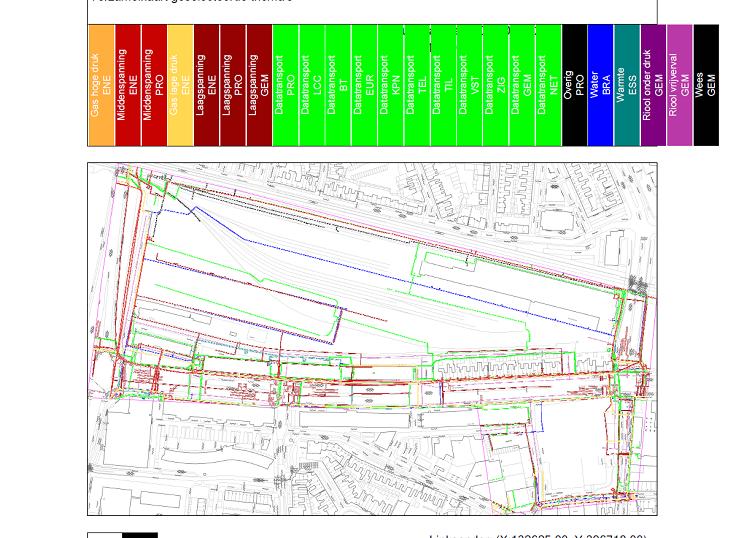
Task: Select the green Datatransport GEM legend swatch
Action: coord(522,85)
